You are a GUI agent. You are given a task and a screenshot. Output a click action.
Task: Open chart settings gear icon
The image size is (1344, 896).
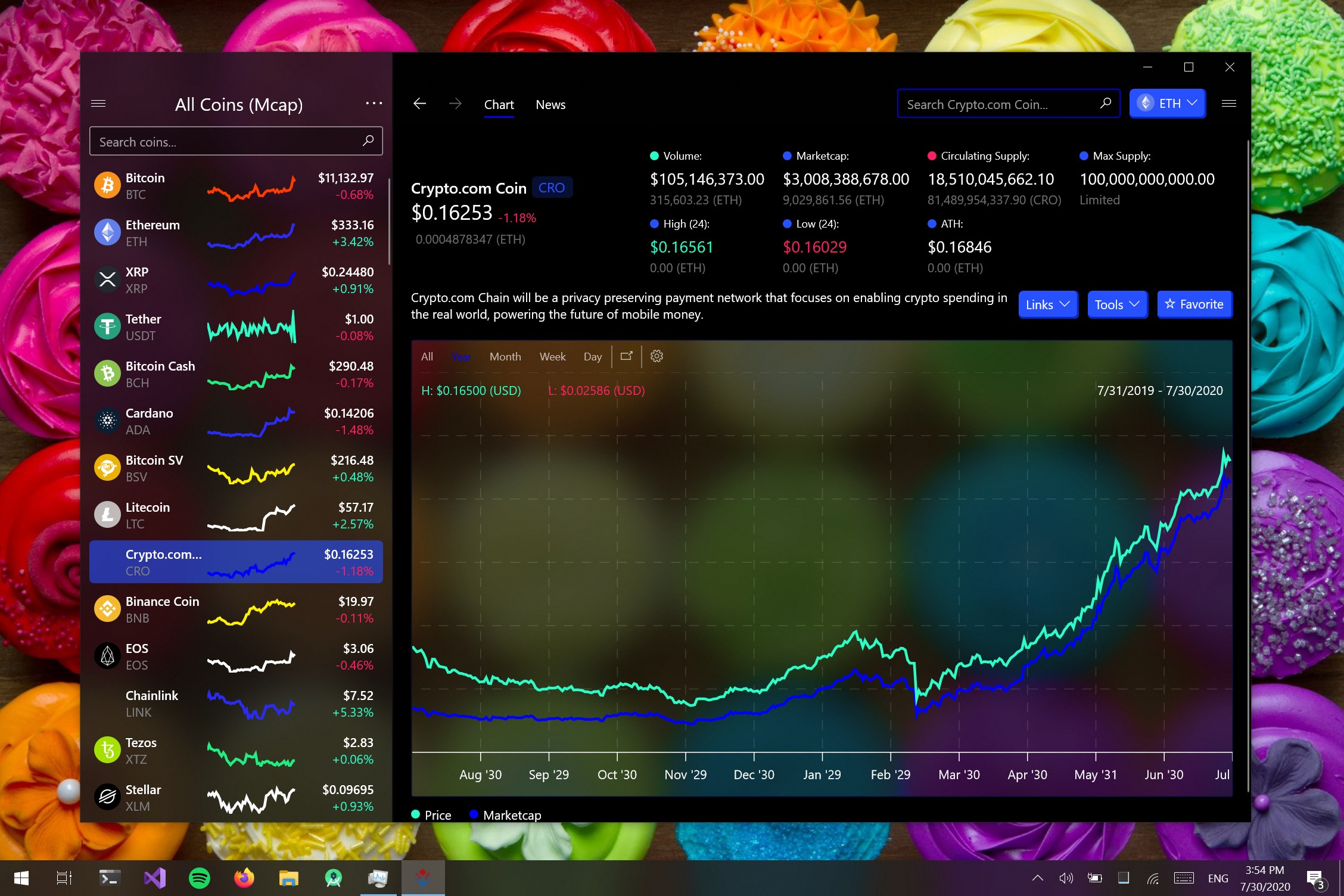click(x=657, y=356)
